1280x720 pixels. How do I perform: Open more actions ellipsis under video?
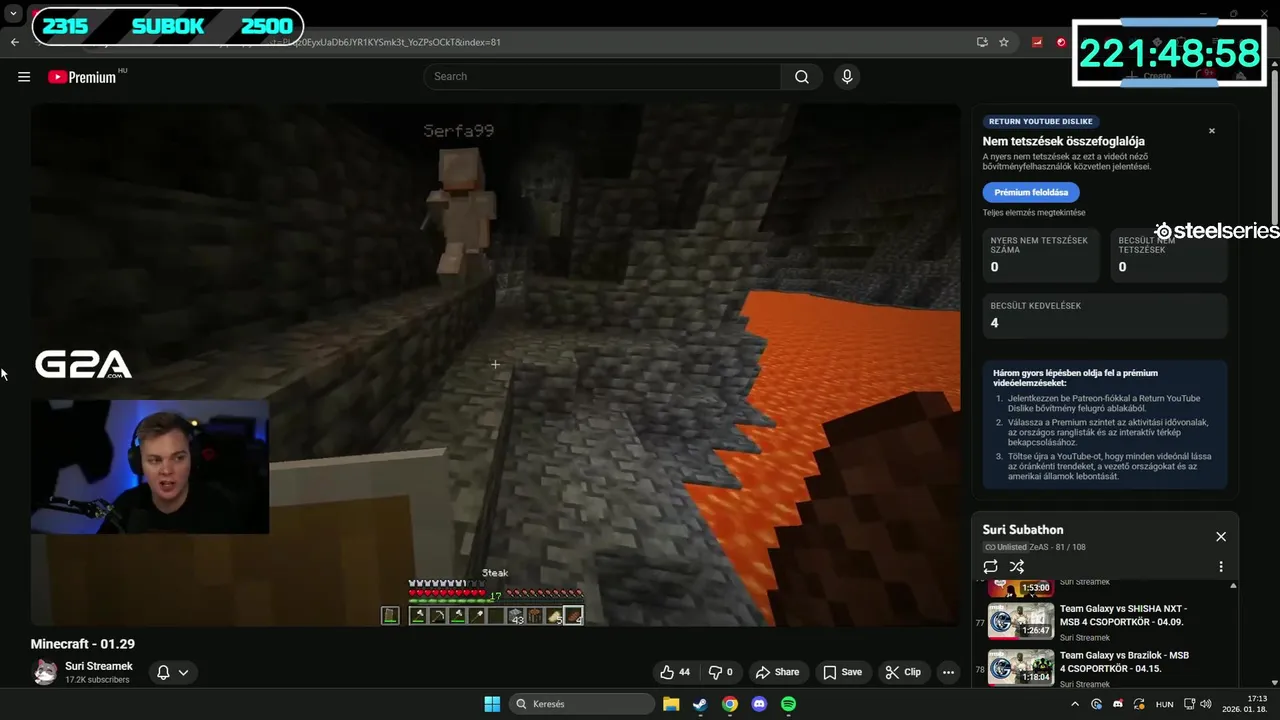(x=948, y=672)
